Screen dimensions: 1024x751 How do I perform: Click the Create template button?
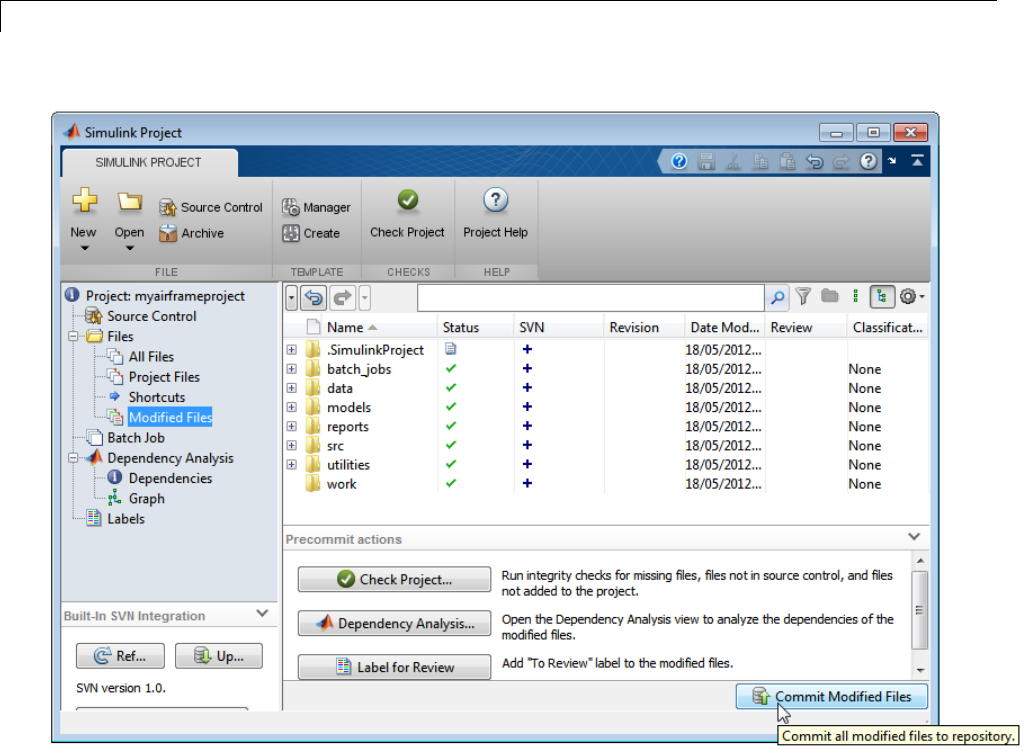click(311, 233)
